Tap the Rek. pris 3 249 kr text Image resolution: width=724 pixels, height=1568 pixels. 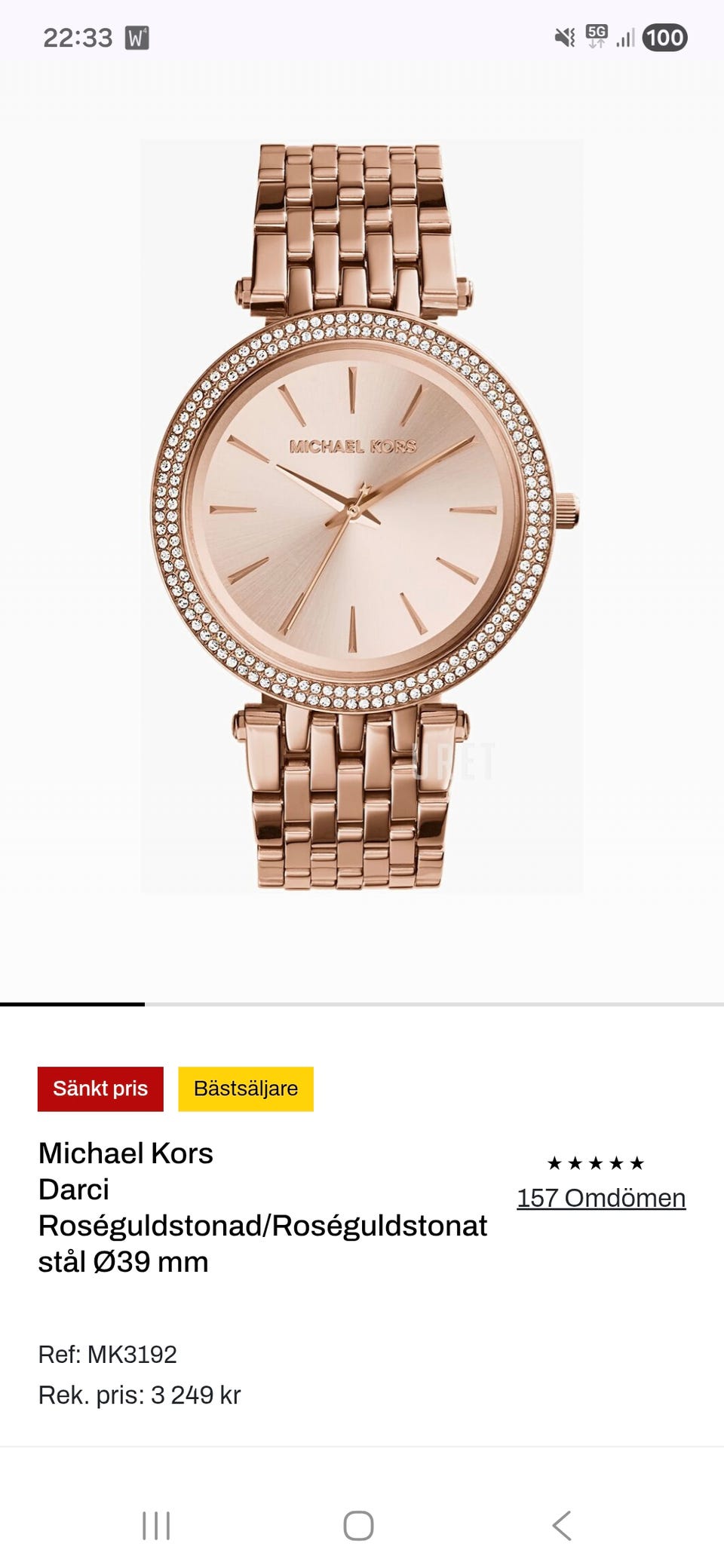click(140, 1395)
